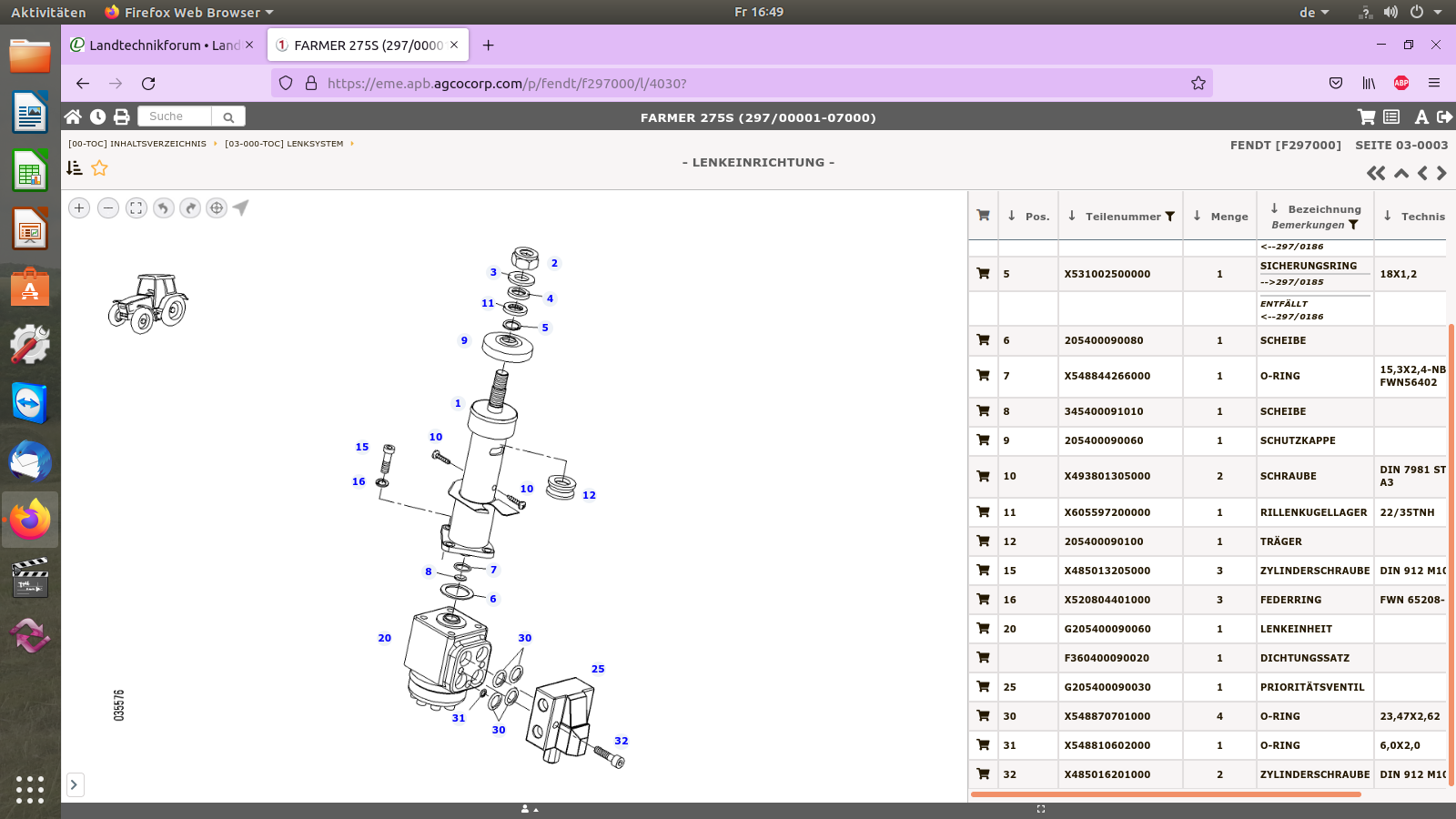Viewport: 1456px width, 819px height.
Task: Open the keyboard language 'de' dropdown
Action: tap(1314, 13)
